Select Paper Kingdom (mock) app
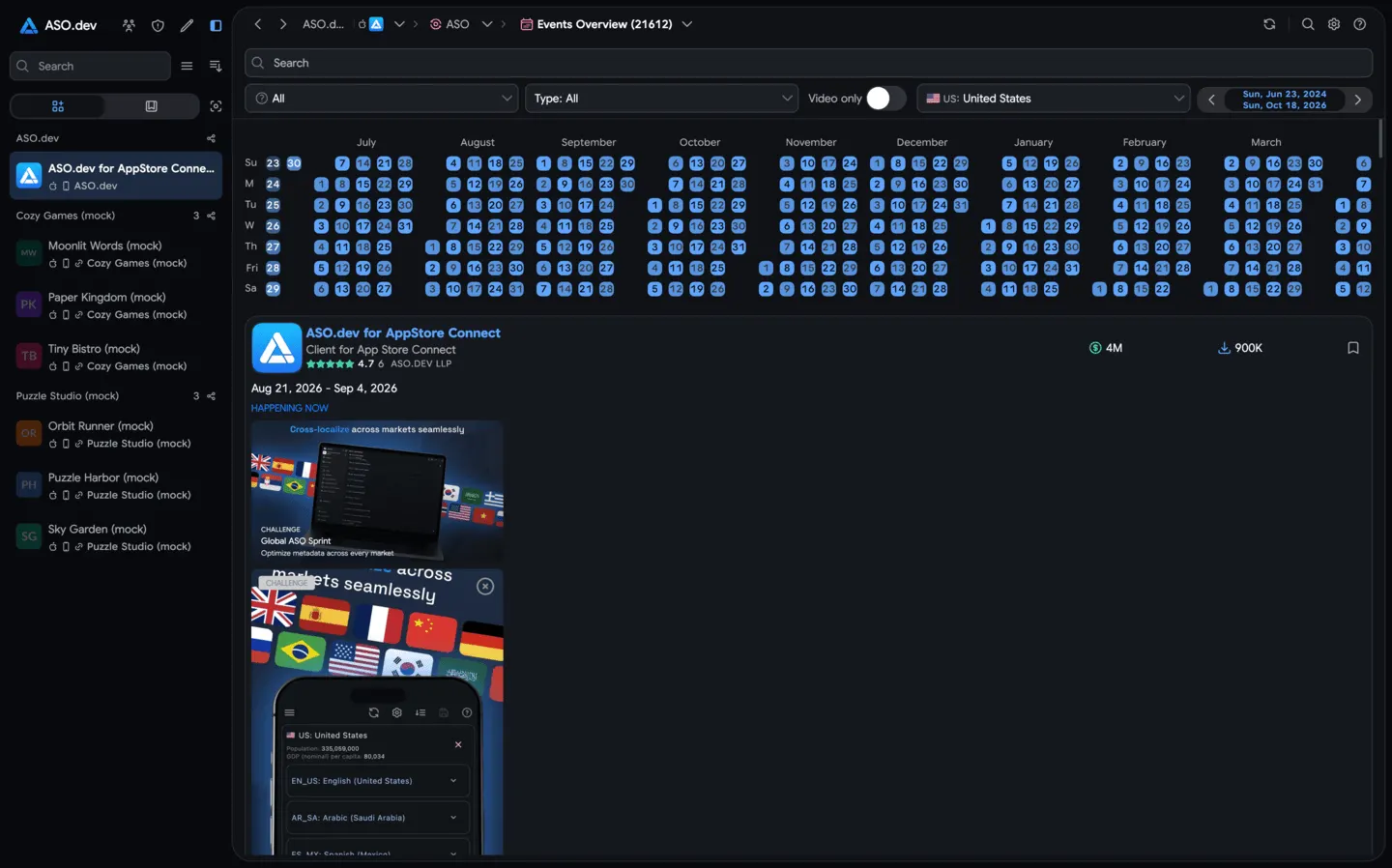The height and width of the screenshot is (868, 1392). tap(116, 305)
